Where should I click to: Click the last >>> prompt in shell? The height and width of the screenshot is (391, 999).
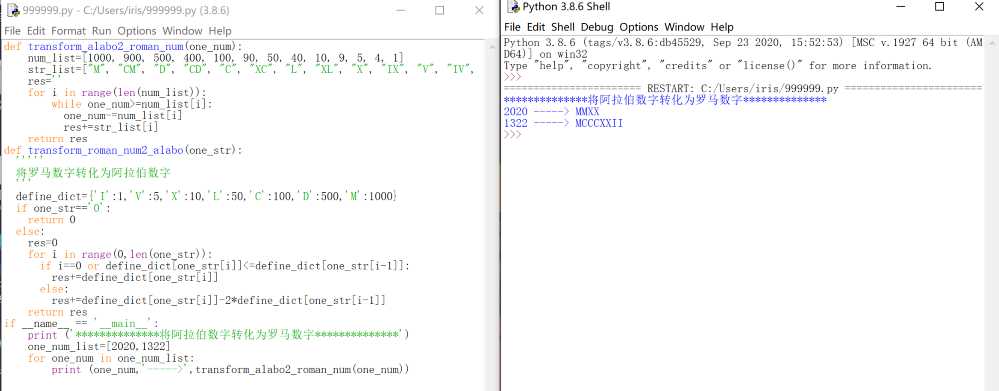point(512,134)
